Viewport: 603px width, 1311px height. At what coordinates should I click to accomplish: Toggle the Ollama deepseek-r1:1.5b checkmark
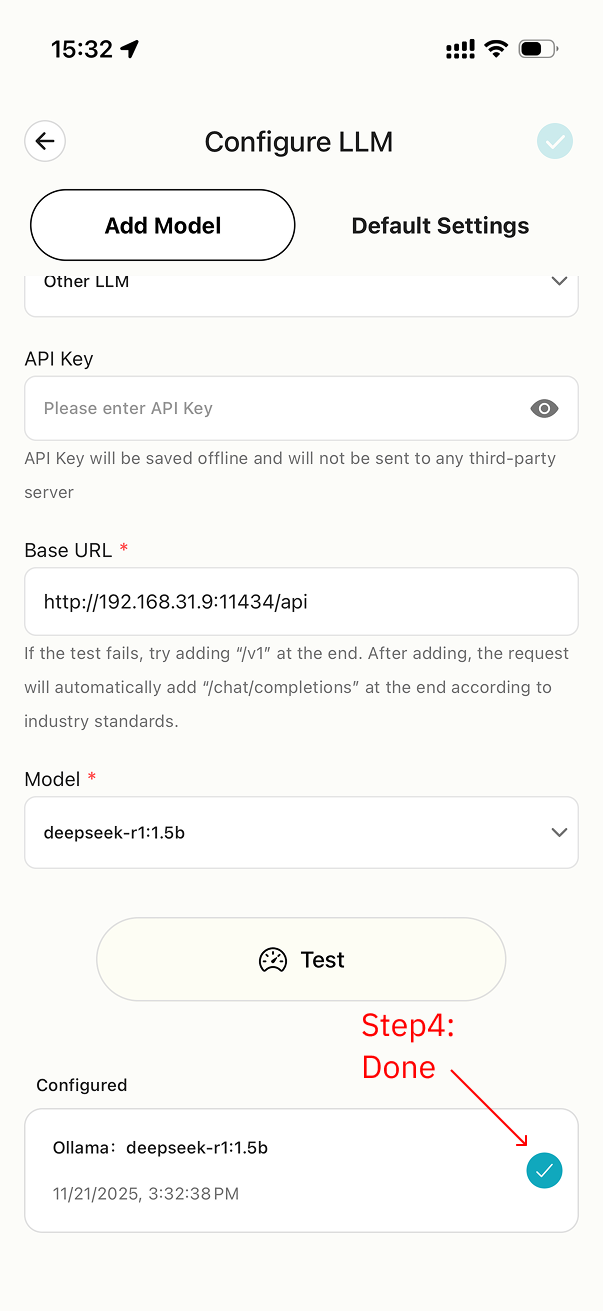[544, 1170]
